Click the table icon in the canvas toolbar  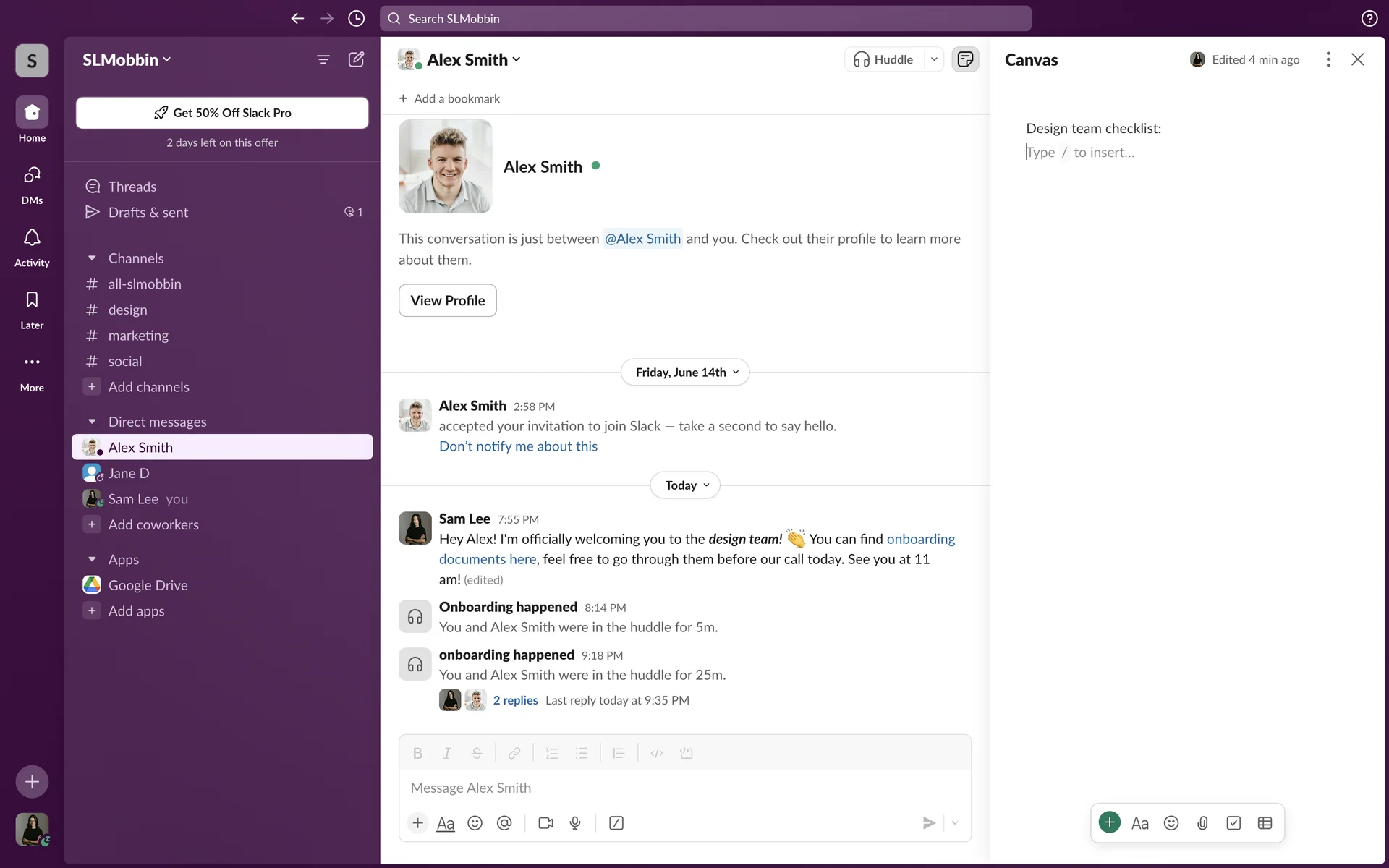point(1265,823)
